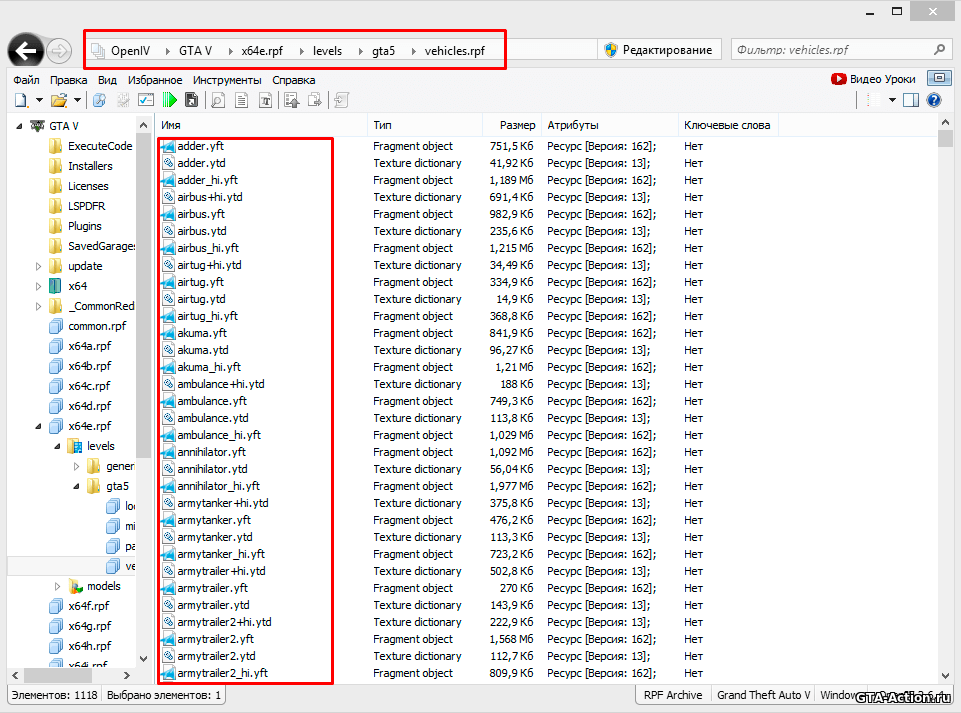Viewport: 961px width, 713px height.
Task: Open the Избранное menu
Action: [x=155, y=80]
